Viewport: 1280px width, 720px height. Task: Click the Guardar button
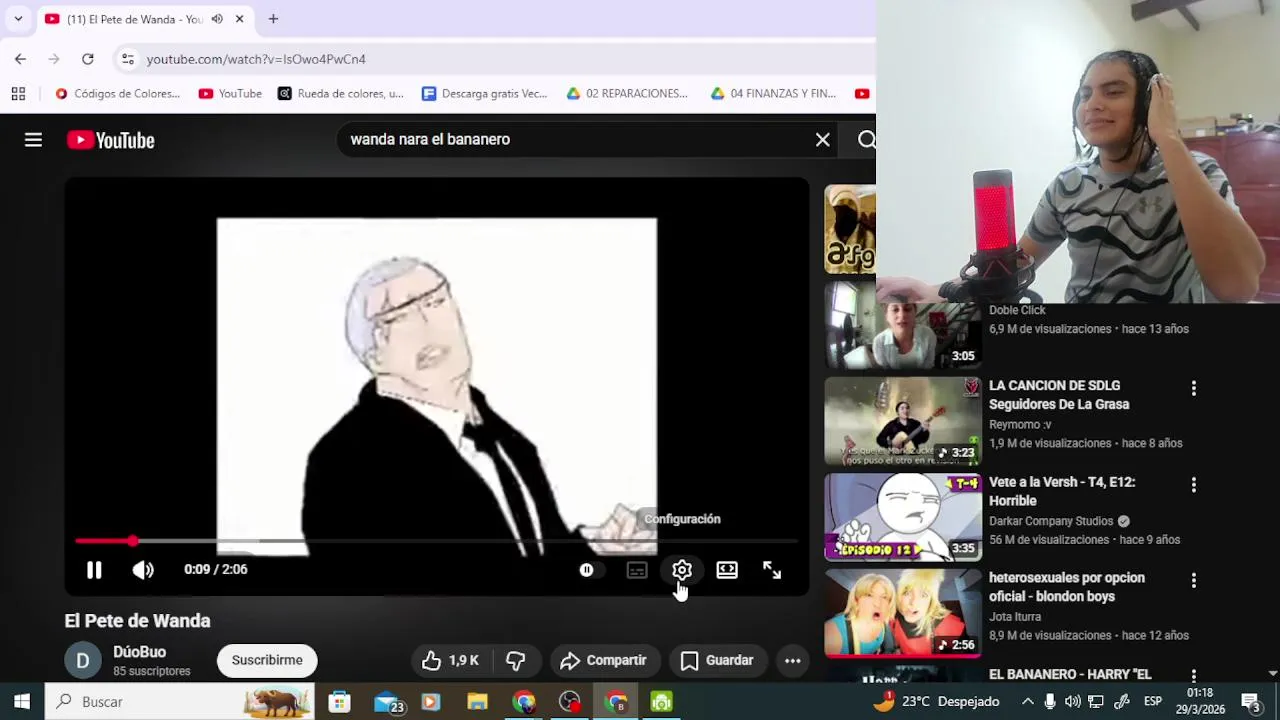tap(716, 660)
